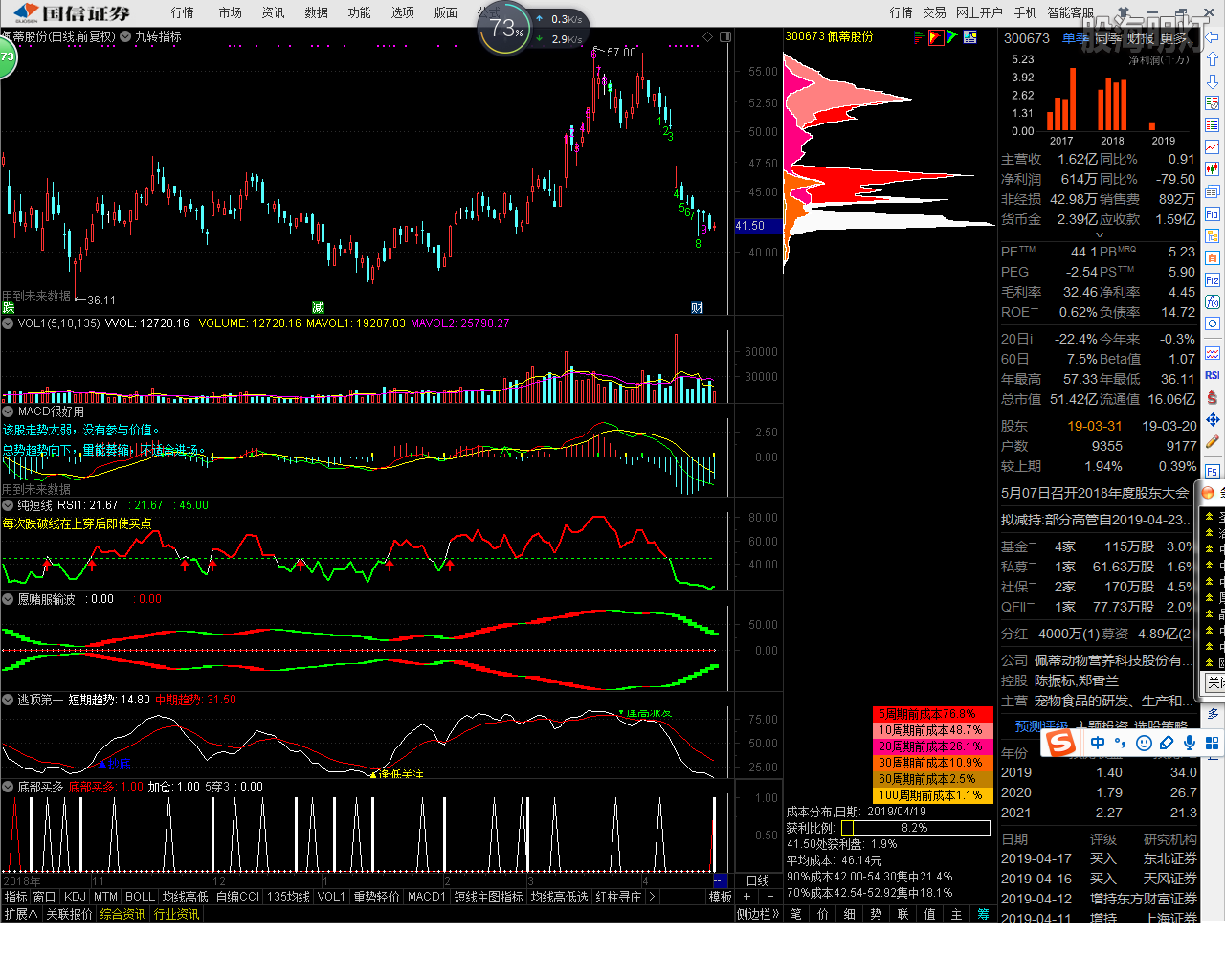Click the F12 trading icon
Viewport: 1225px width, 980px height.
(1213, 279)
